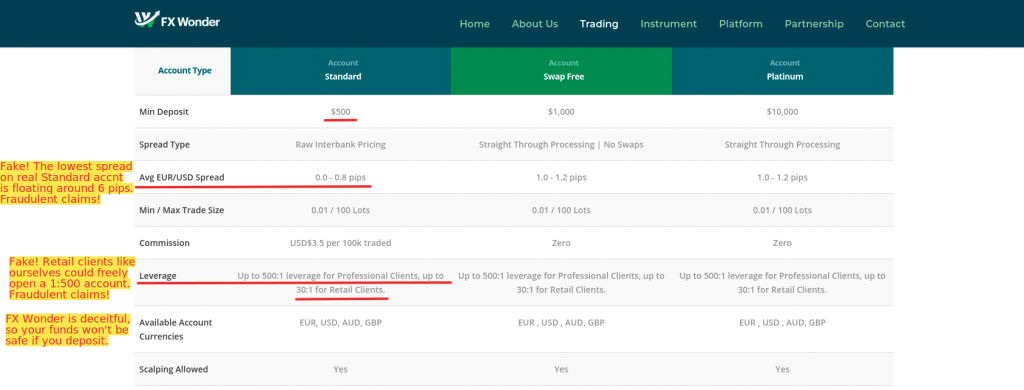
Task: Click Platinum's Scalping Allowed Yes value
Action: tap(782, 369)
